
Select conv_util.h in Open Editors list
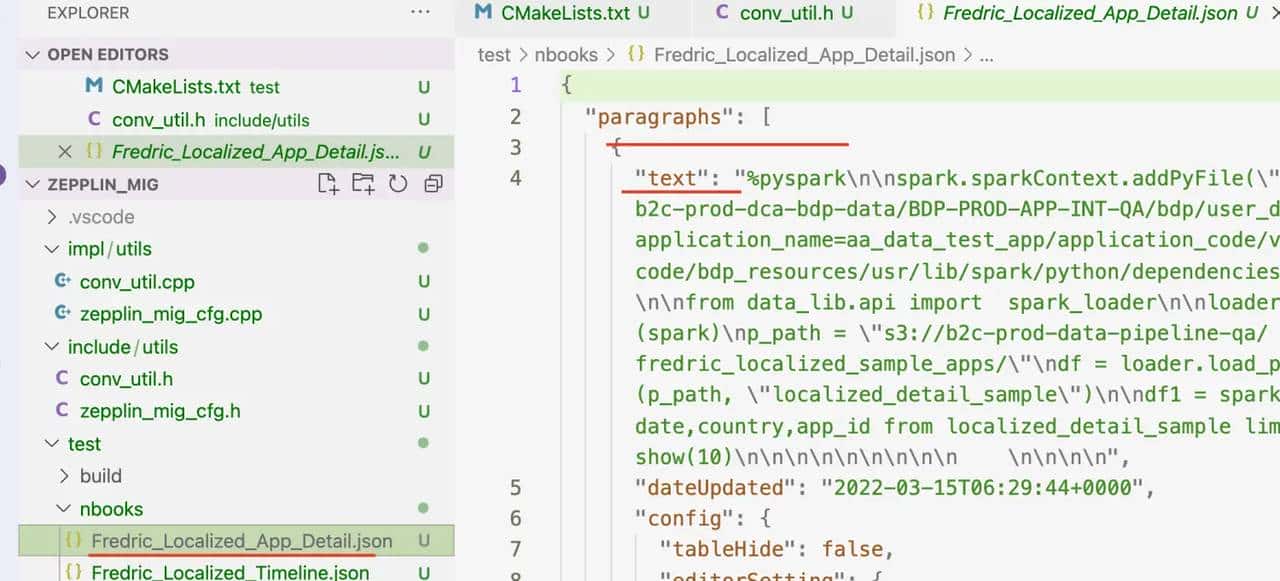pos(158,120)
